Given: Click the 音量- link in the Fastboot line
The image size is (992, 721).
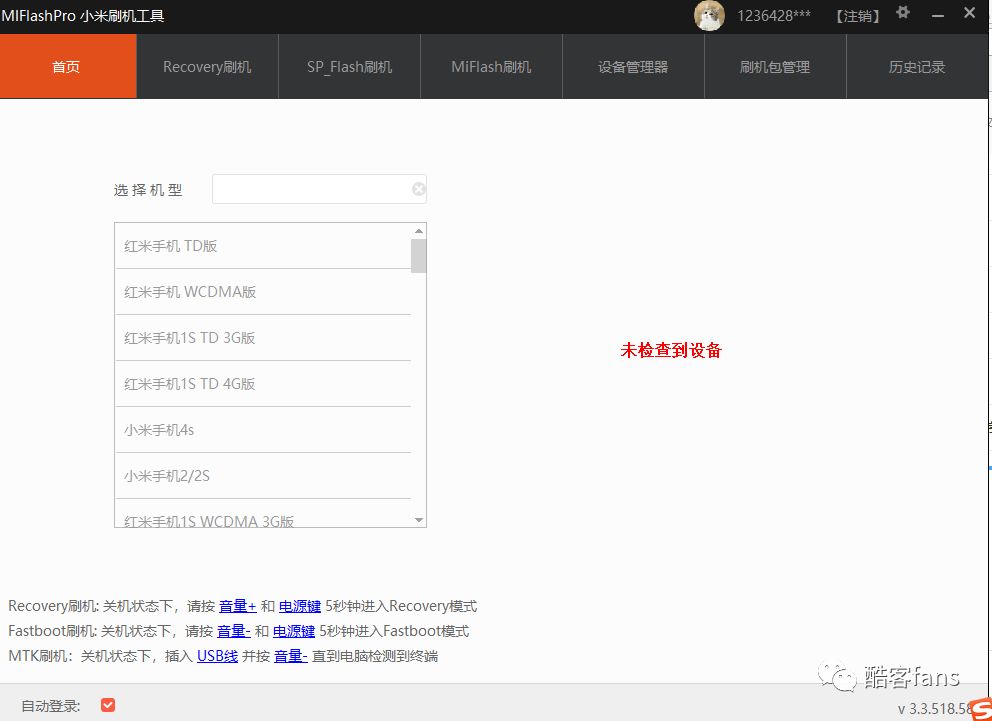Looking at the screenshot, I should tap(234, 631).
